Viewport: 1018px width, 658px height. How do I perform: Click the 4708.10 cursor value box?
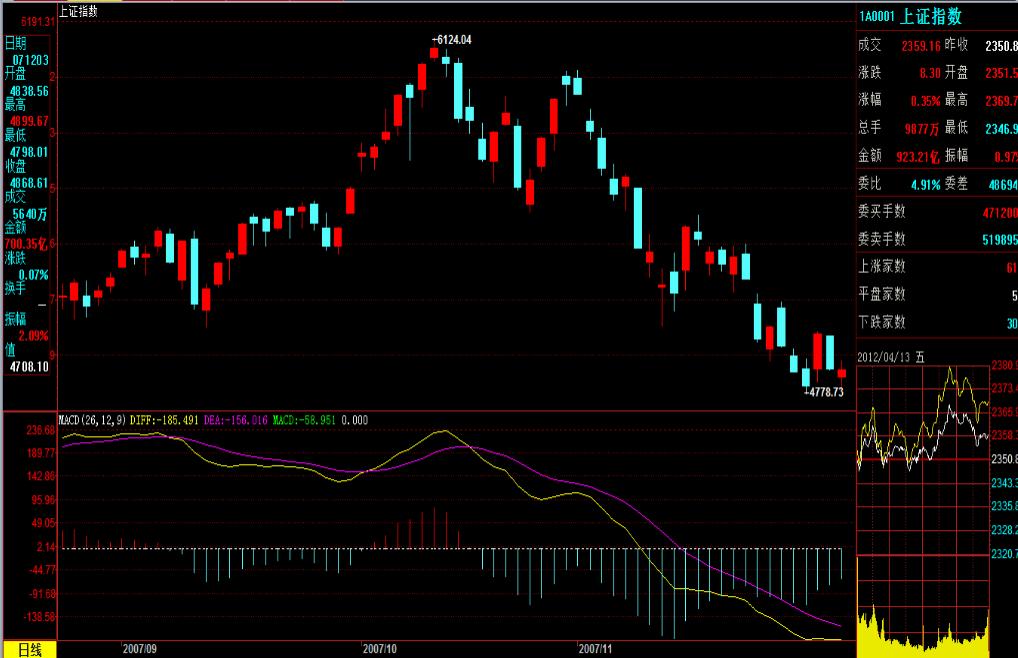click(29, 367)
